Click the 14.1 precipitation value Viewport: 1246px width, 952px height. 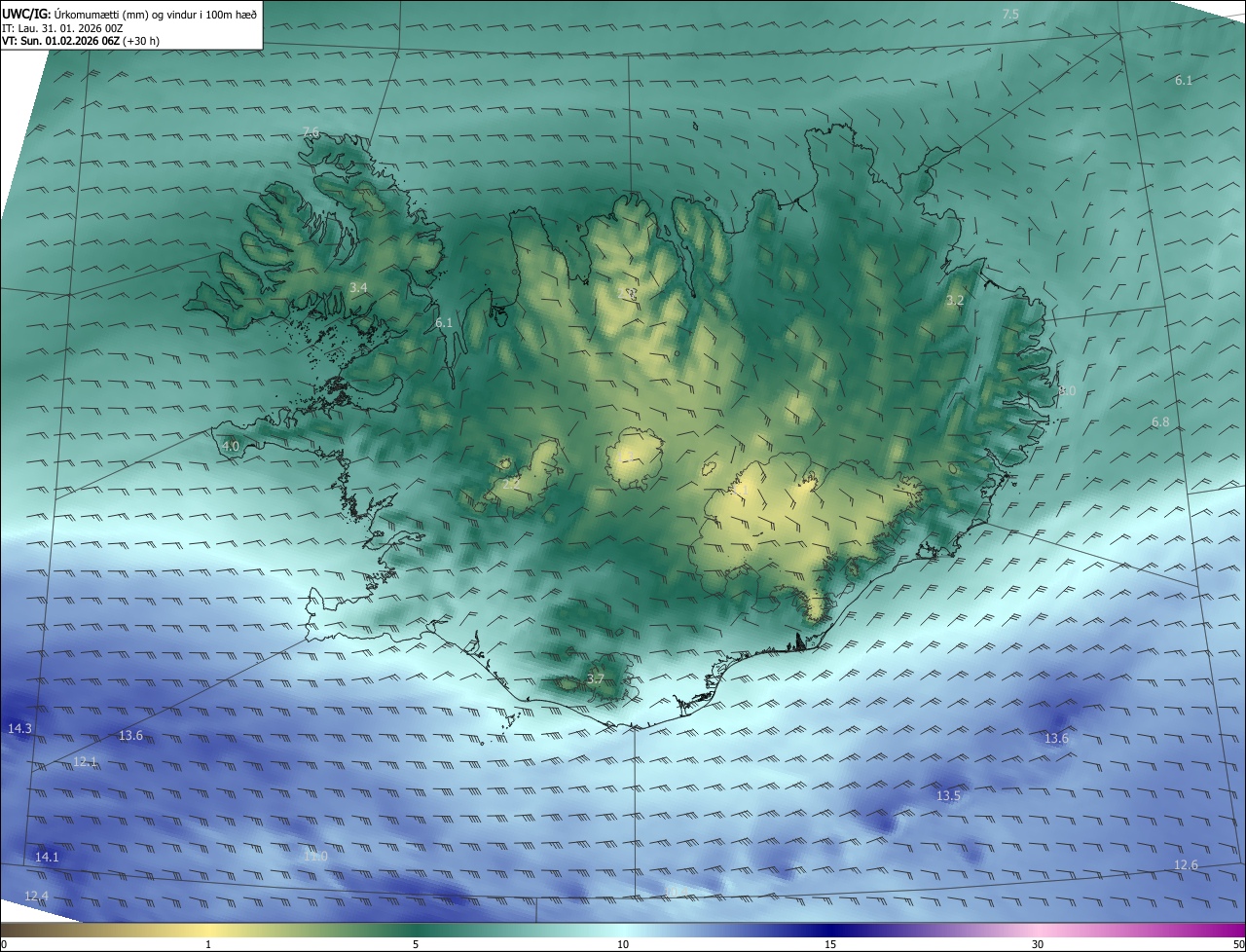click(x=47, y=857)
